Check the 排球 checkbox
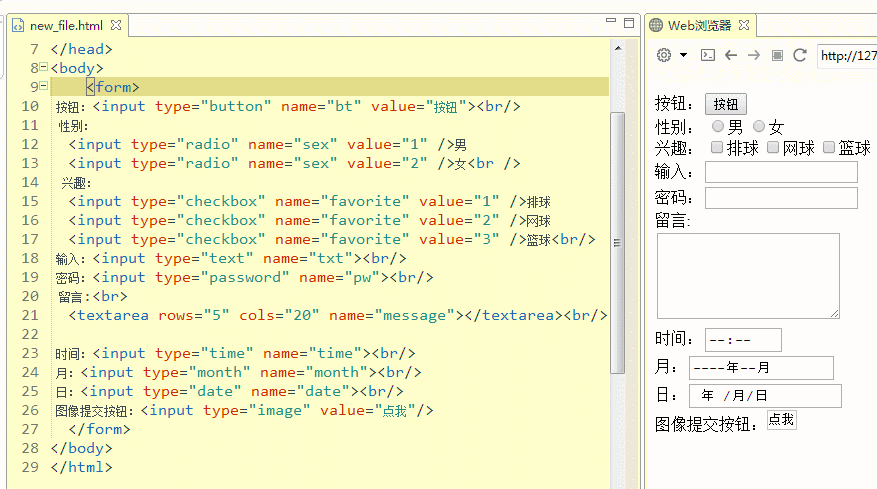The image size is (877, 489). click(717, 147)
